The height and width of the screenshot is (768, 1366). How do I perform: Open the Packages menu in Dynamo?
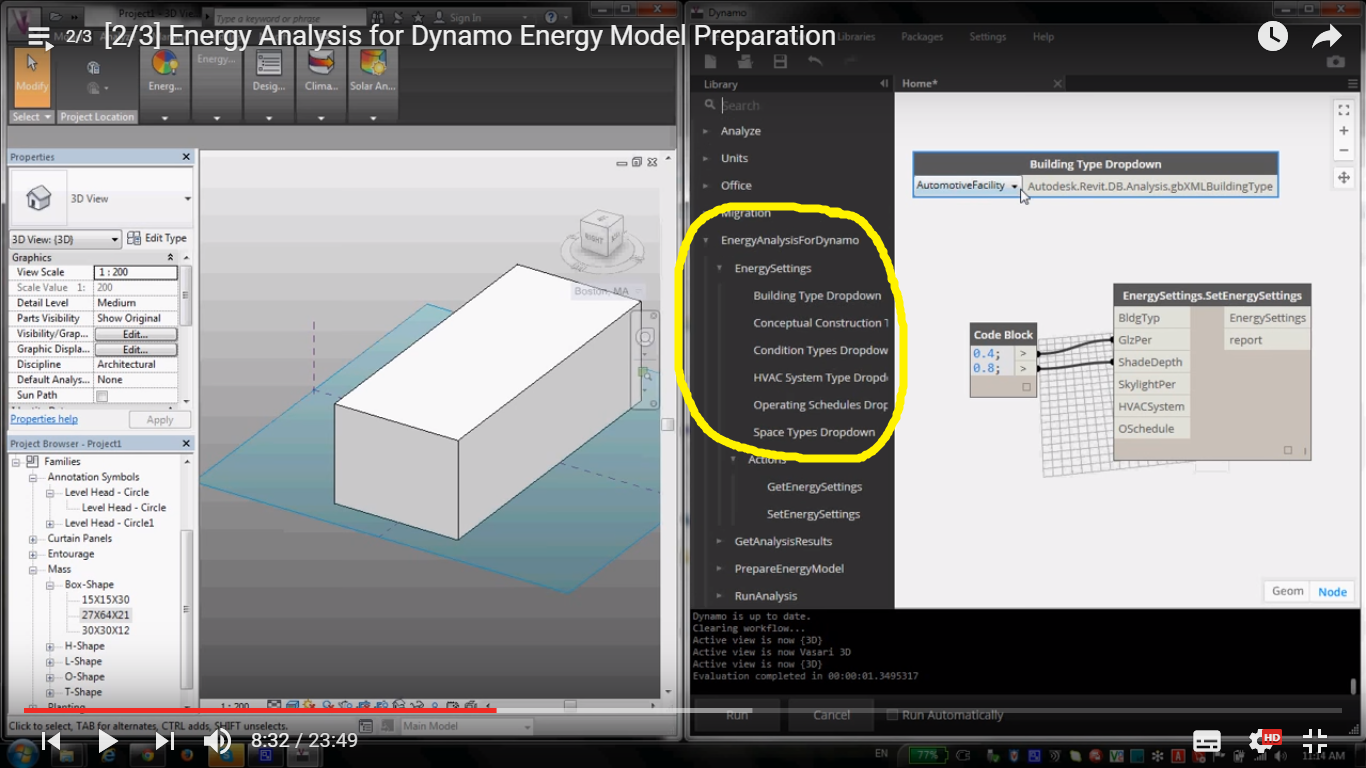(x=921, y=37)
